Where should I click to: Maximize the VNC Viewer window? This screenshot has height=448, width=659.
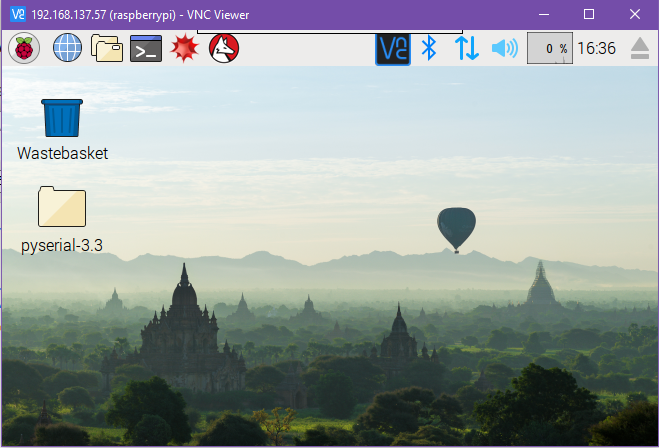(x=589, y=15)
